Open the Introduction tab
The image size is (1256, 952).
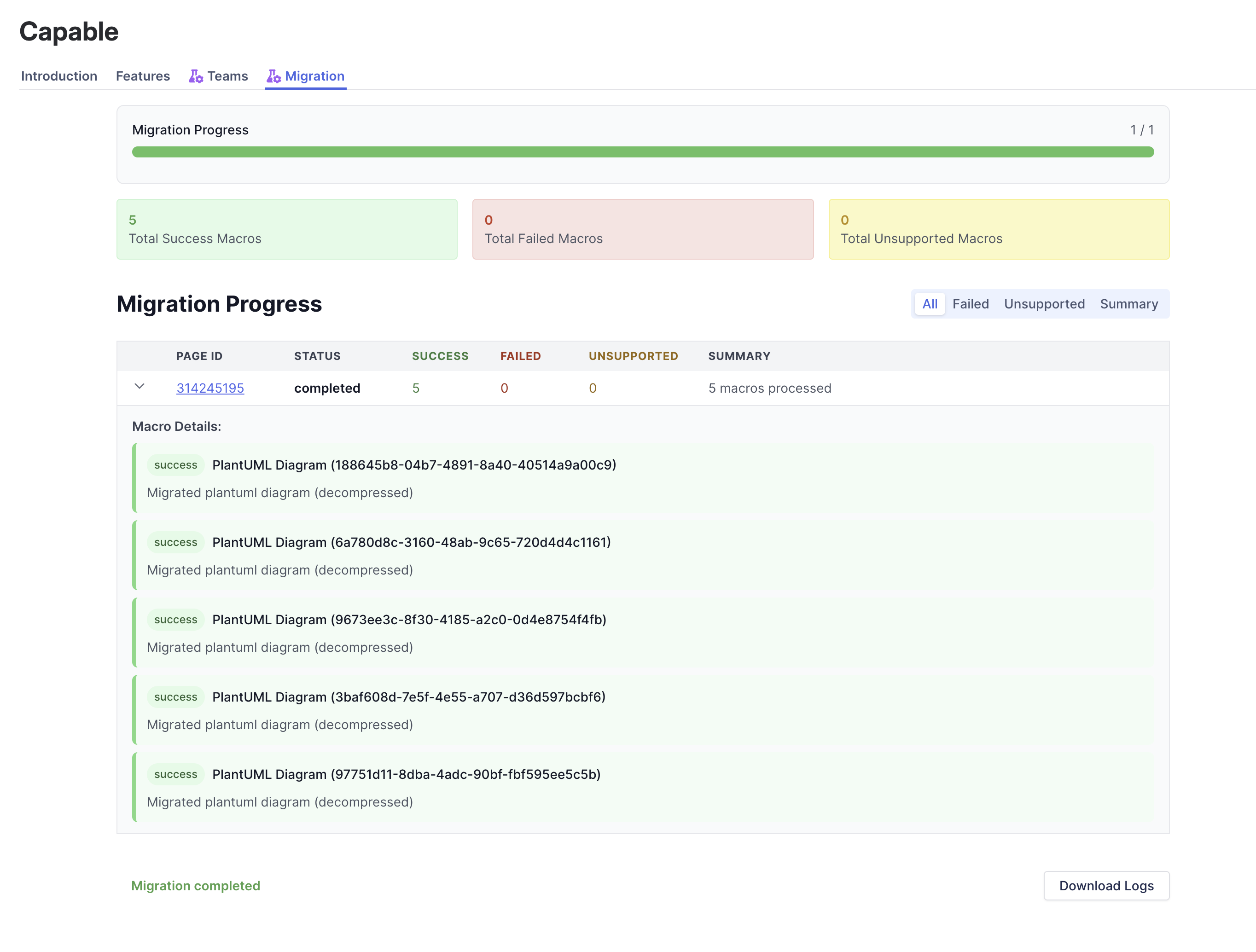pos(58,75)
